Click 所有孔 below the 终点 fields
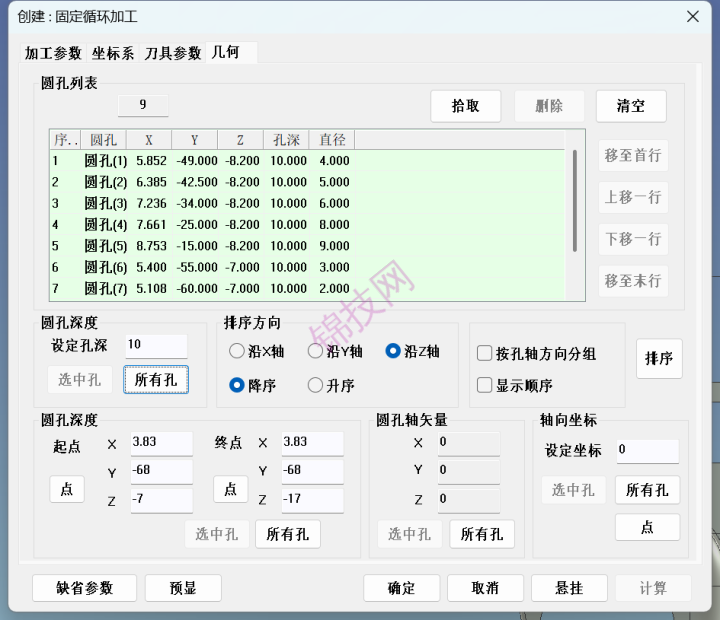The height and width of the screenshot is (620, 720). pos(288,534)
